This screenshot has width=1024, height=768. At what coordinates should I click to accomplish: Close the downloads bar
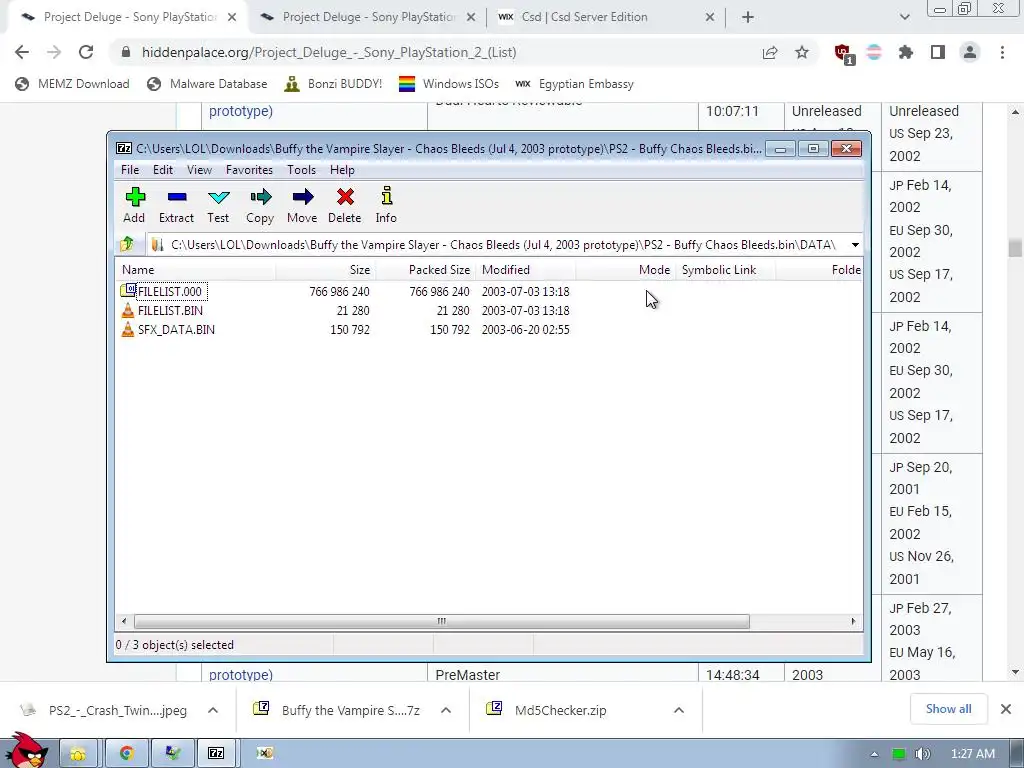[x=1006, y=709]
